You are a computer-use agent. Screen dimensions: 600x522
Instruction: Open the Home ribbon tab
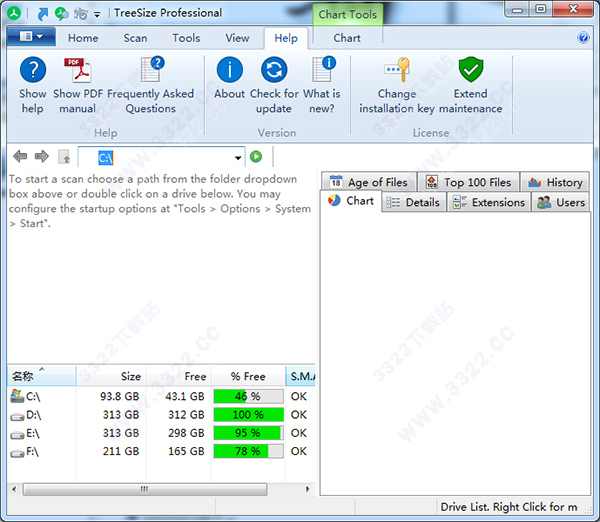(x=83, y=38)
